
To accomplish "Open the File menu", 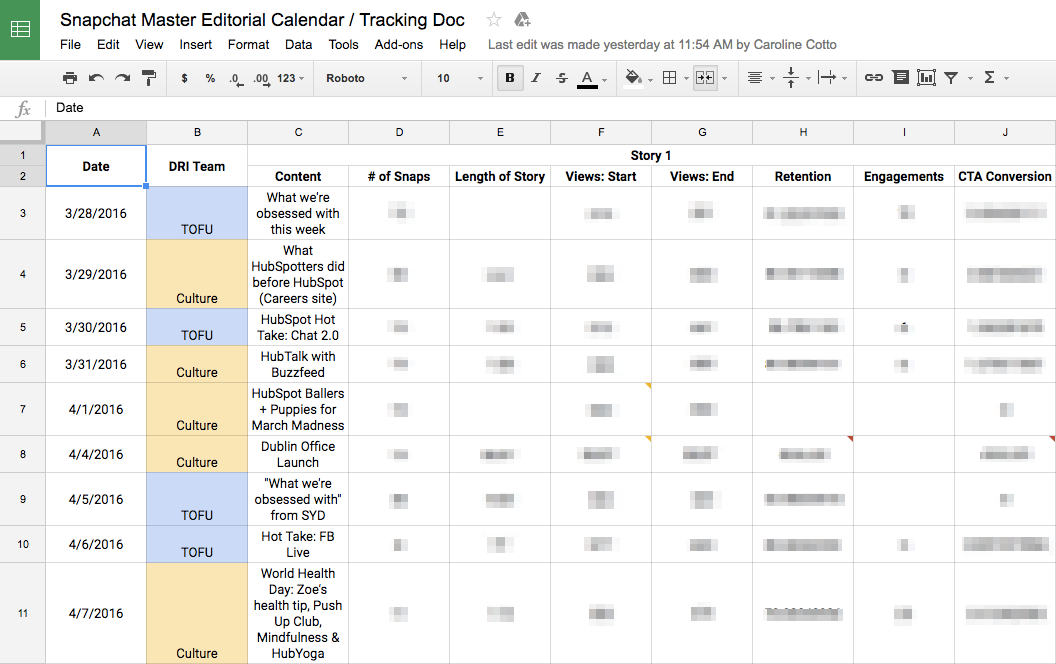I will [x=70, y=44].
